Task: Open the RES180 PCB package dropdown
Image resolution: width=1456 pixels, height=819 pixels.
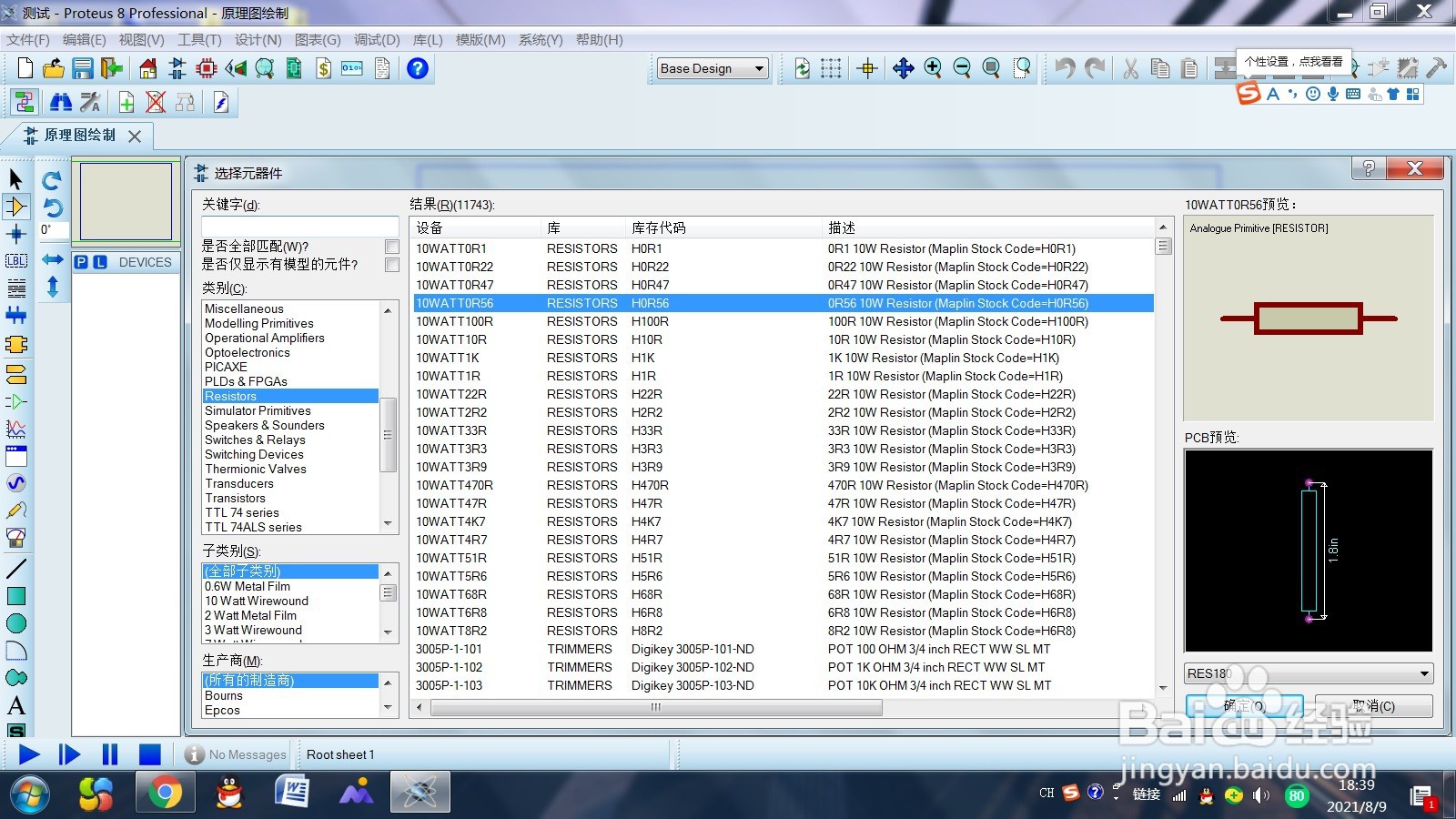Action: [1309, 673]
